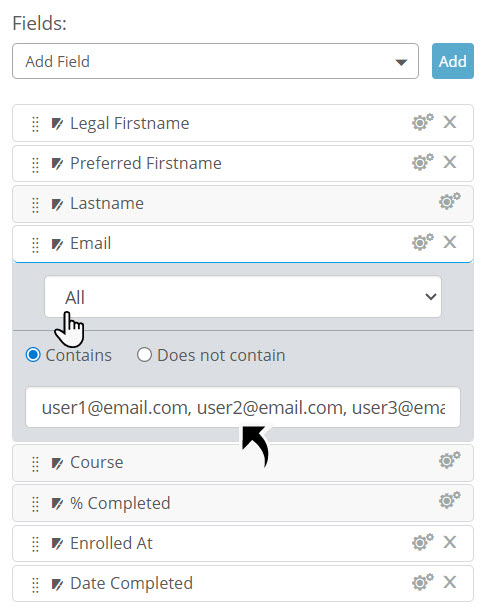Viewport: 490px width, 610px height.
Task: Remove the Preferred Firstname field
Action: click(450, 162)
